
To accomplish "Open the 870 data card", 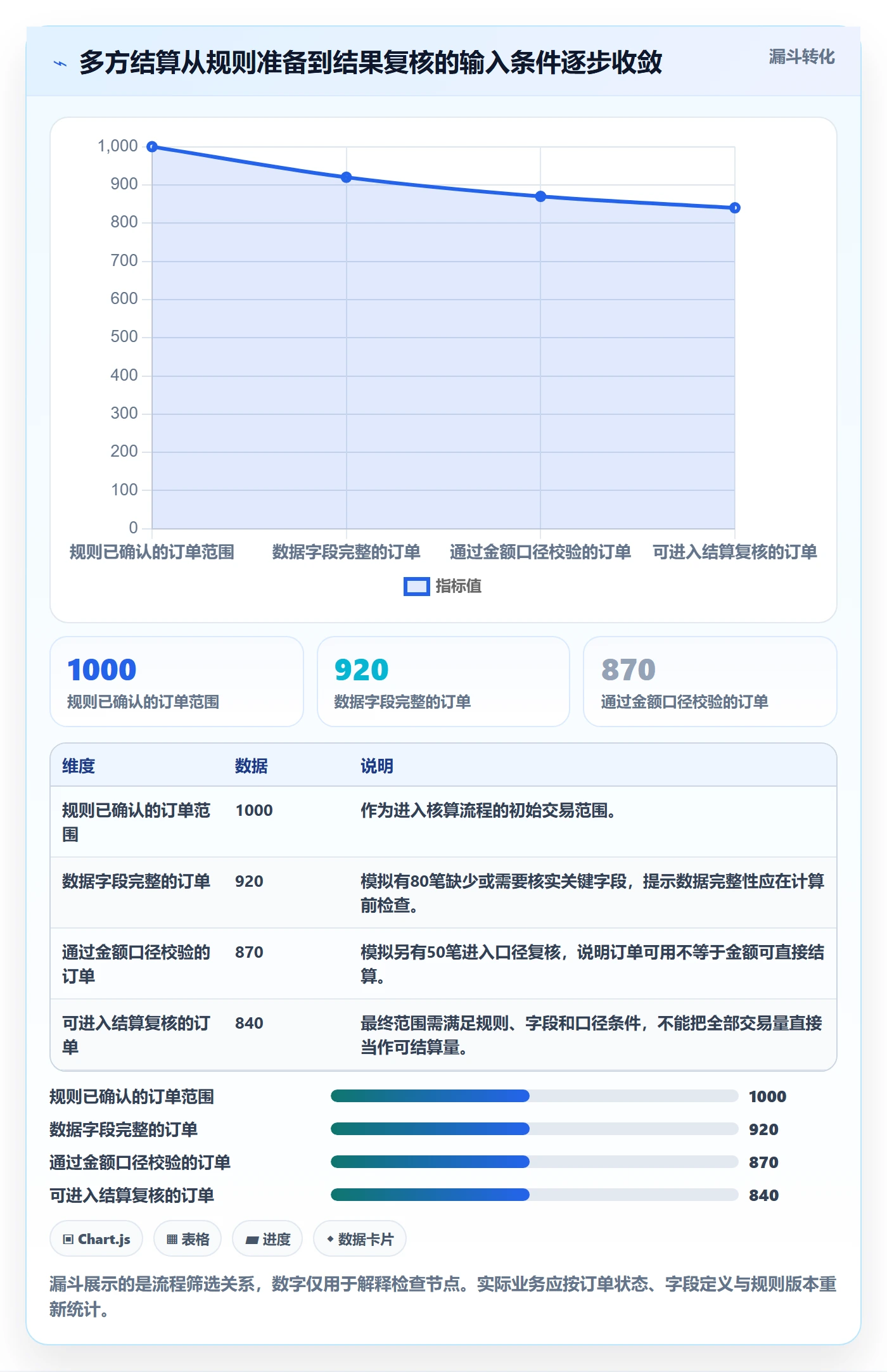I will tap(710, 682).
